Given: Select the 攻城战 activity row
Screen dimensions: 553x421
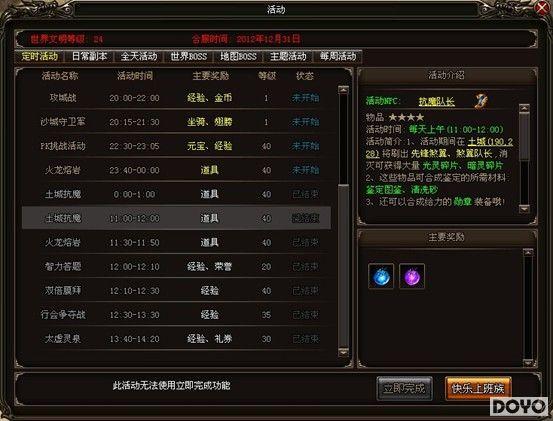Looking at the screenshot, I should point(176,98).
